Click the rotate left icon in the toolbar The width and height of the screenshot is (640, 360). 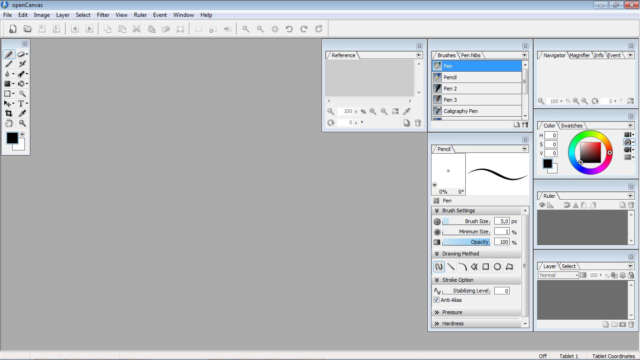[x=289, y=29]
